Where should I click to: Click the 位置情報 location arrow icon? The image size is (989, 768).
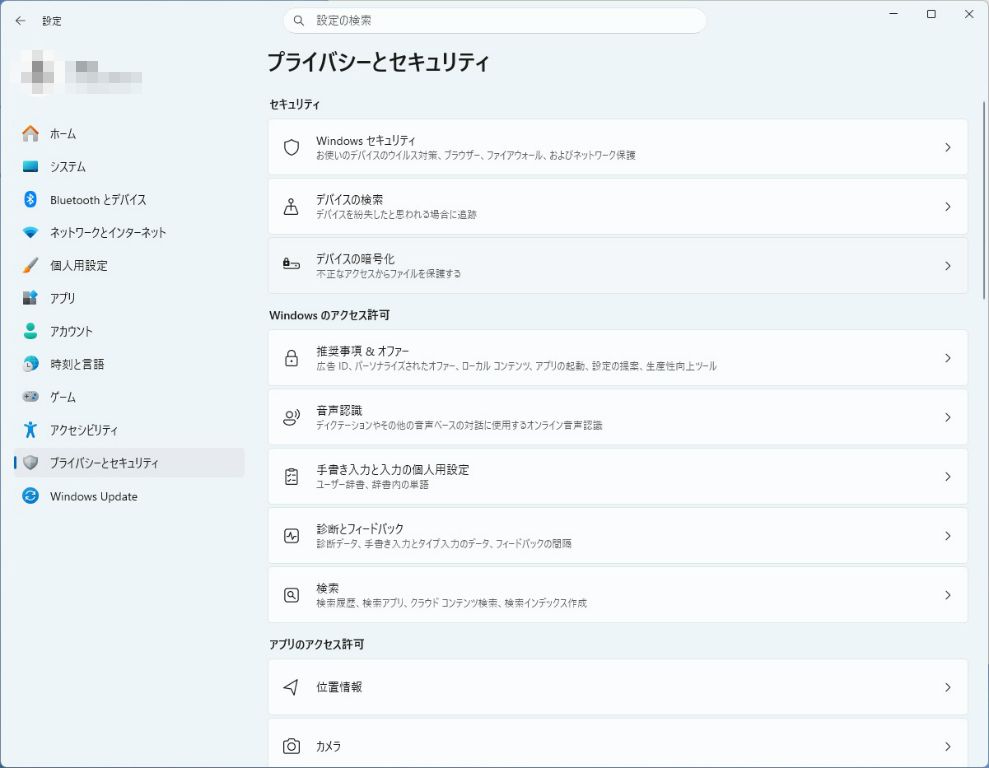pyautogui.click(x=291, y=687)
